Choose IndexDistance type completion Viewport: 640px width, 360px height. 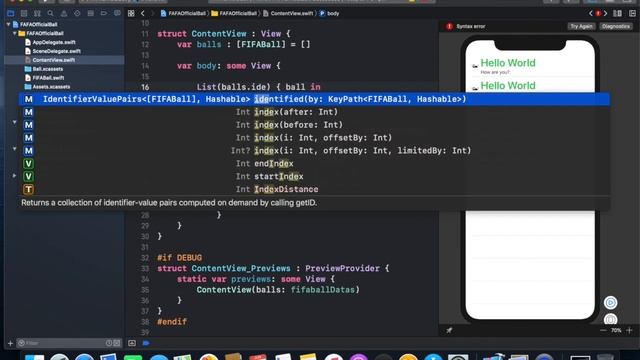[x=314, y=189]
